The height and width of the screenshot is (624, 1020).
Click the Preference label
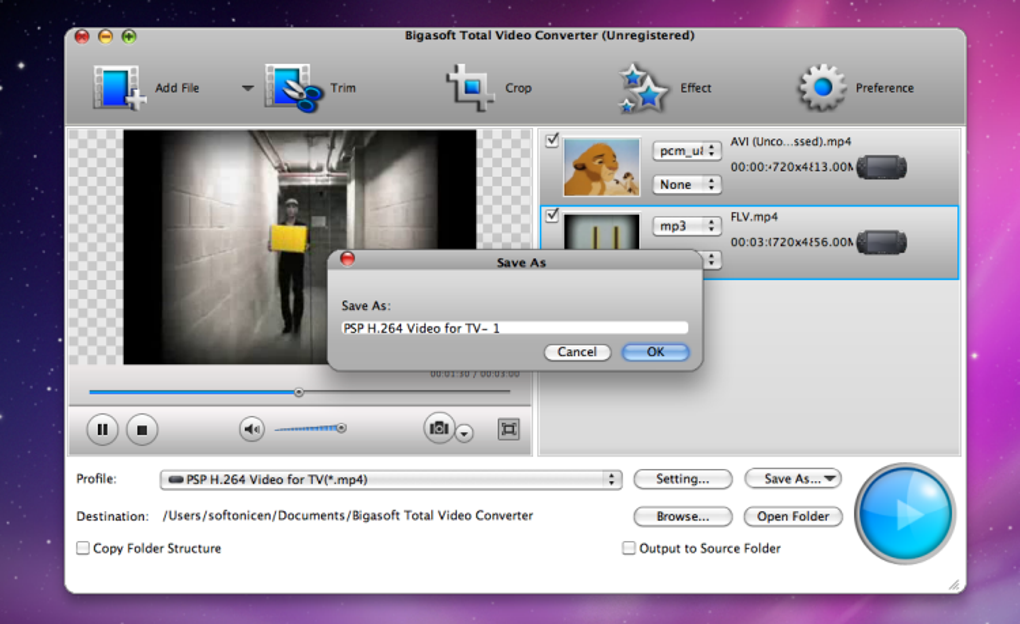pyautogui.click(x=884, y=88)
